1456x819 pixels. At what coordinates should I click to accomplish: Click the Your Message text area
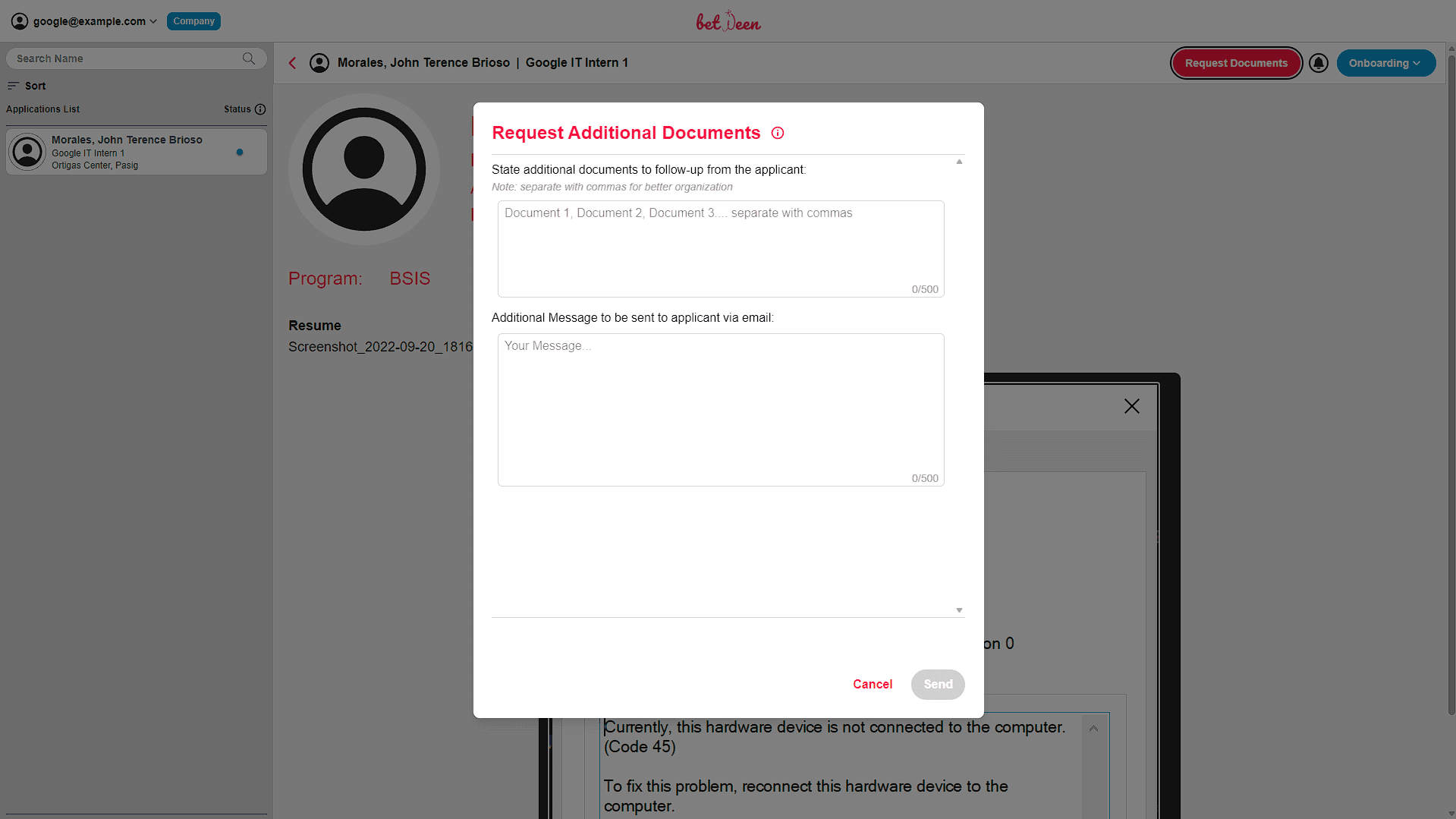[720, 409]
